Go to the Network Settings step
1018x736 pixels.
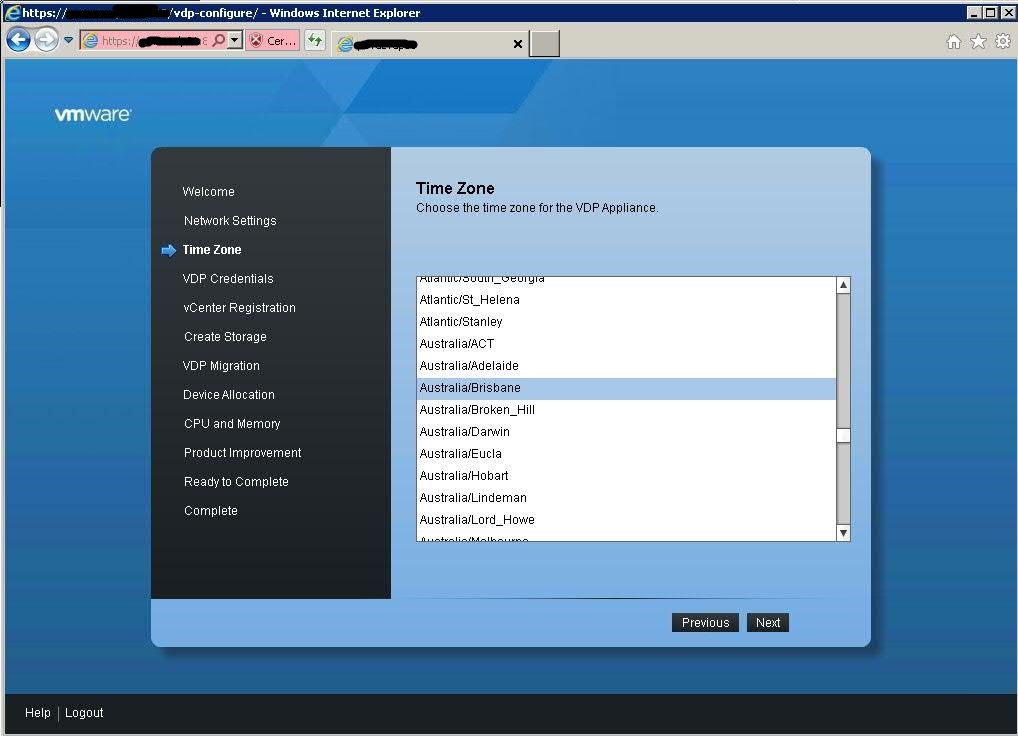(x=230, y=221)
